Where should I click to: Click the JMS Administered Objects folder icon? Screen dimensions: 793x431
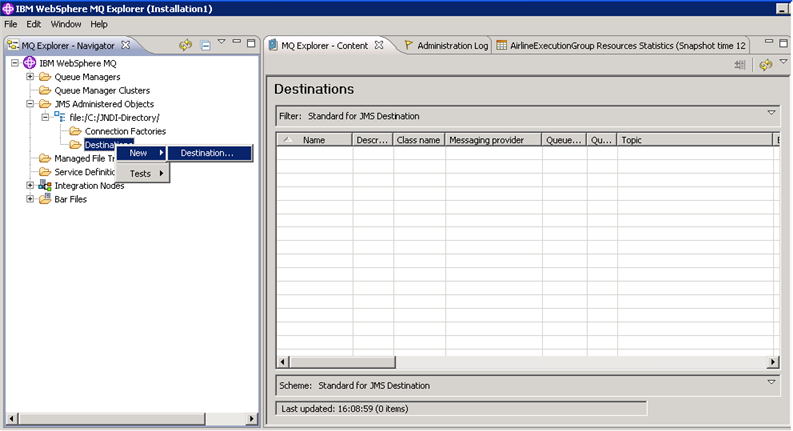[45, 104]
